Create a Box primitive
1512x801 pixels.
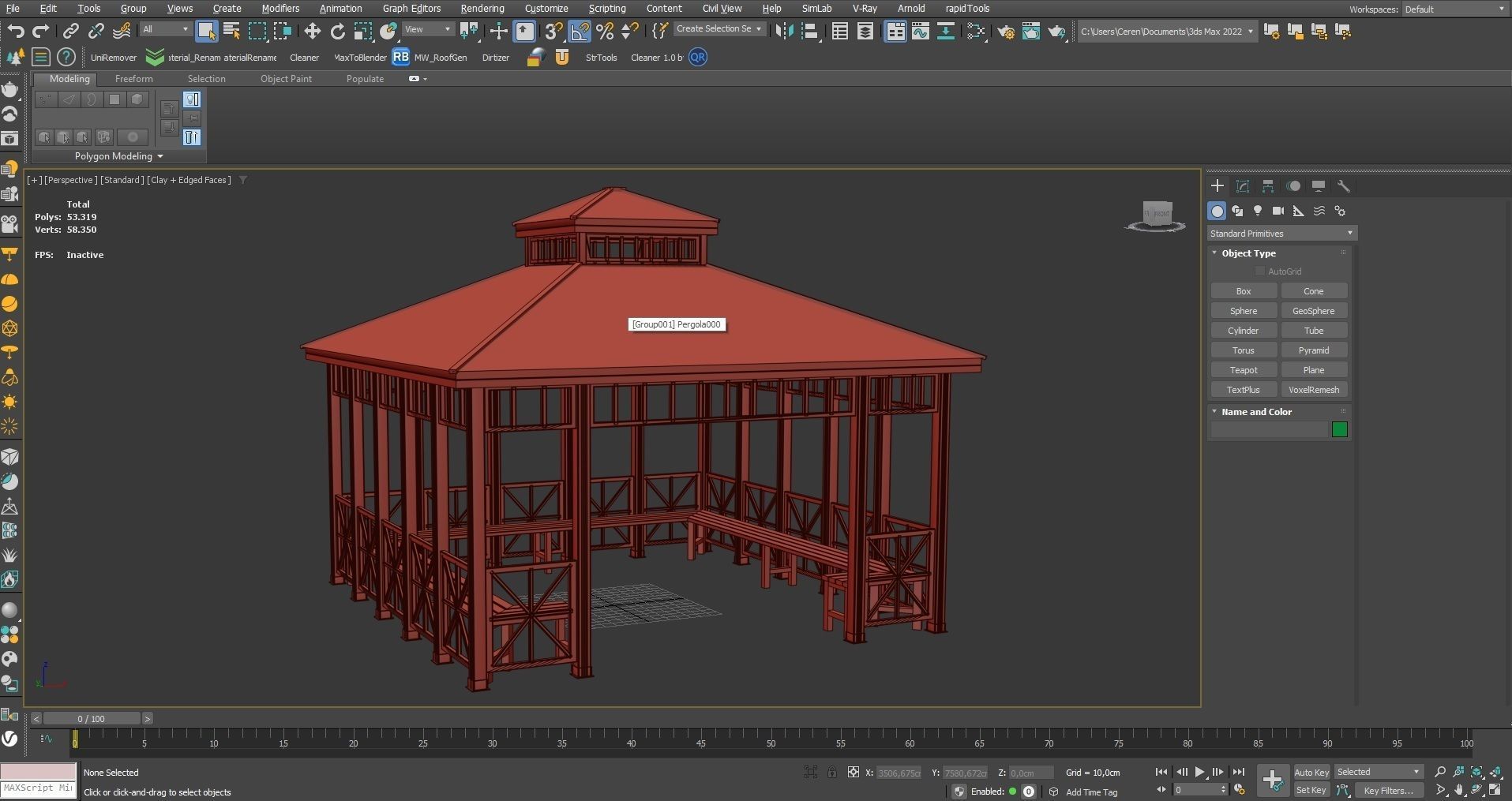pyautogui.click(x=1244, y=291)
